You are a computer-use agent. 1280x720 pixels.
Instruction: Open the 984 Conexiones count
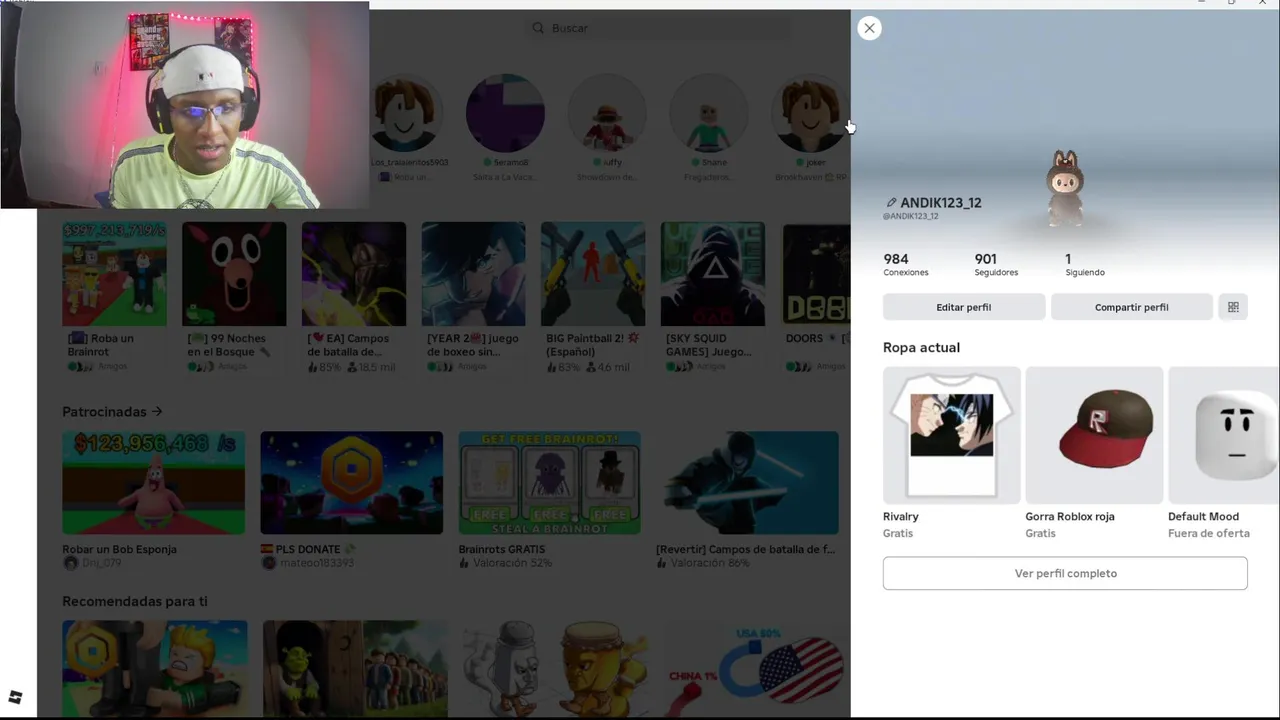point(906,264)
